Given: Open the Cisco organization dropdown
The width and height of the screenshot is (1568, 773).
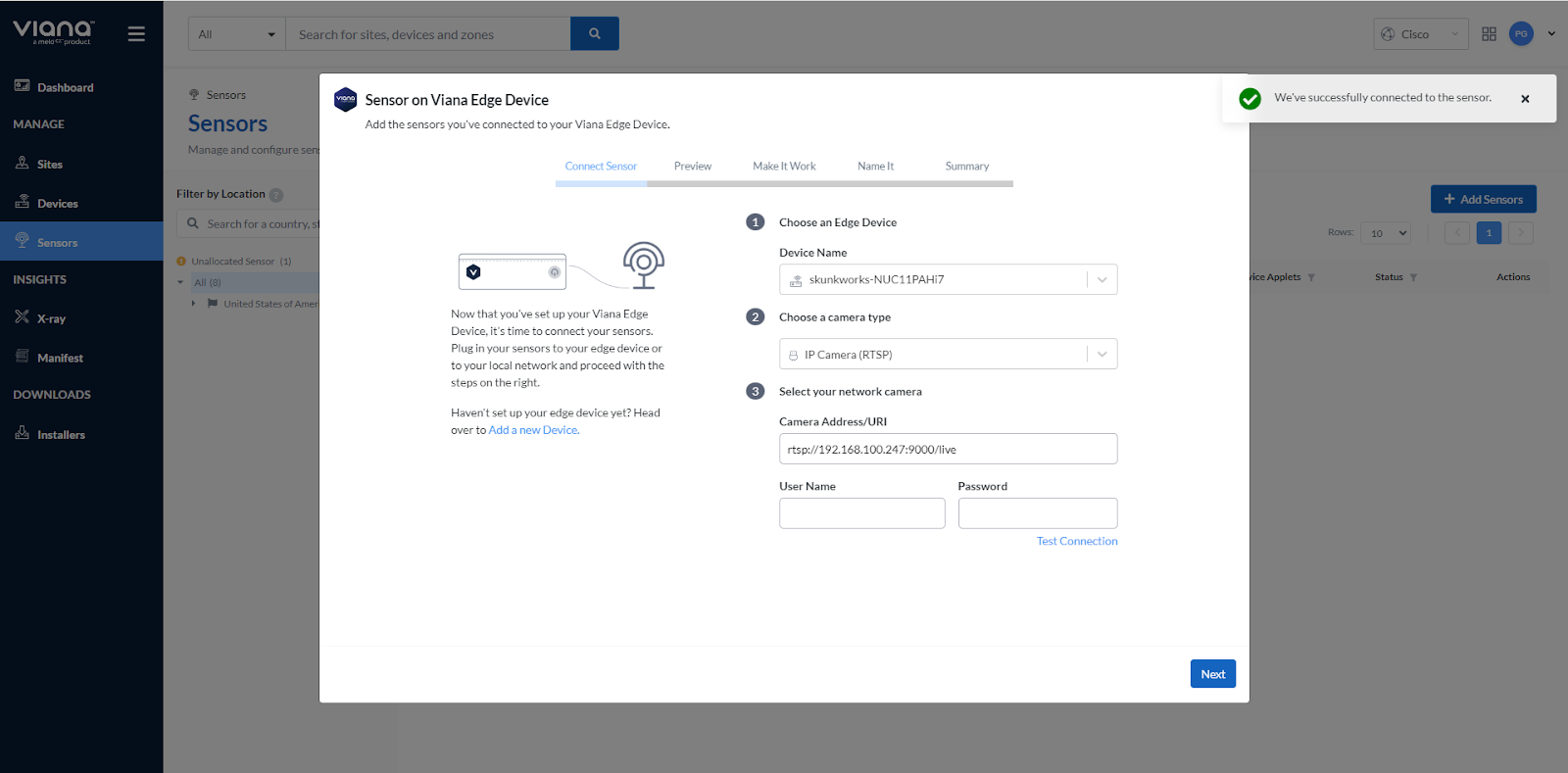Looking at the screenshot, I should [x=1420, y=34].
